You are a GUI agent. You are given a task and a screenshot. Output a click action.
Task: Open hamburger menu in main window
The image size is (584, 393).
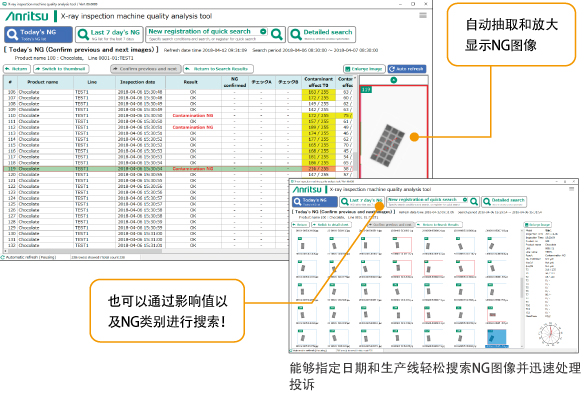[x=423, y=15]
